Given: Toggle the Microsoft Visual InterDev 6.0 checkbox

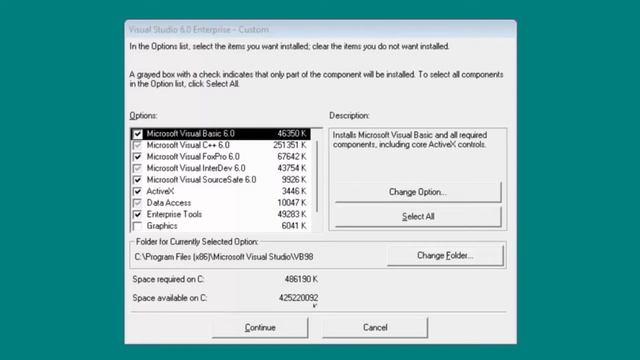Looking at the screenshot, I should pos(138,168).
